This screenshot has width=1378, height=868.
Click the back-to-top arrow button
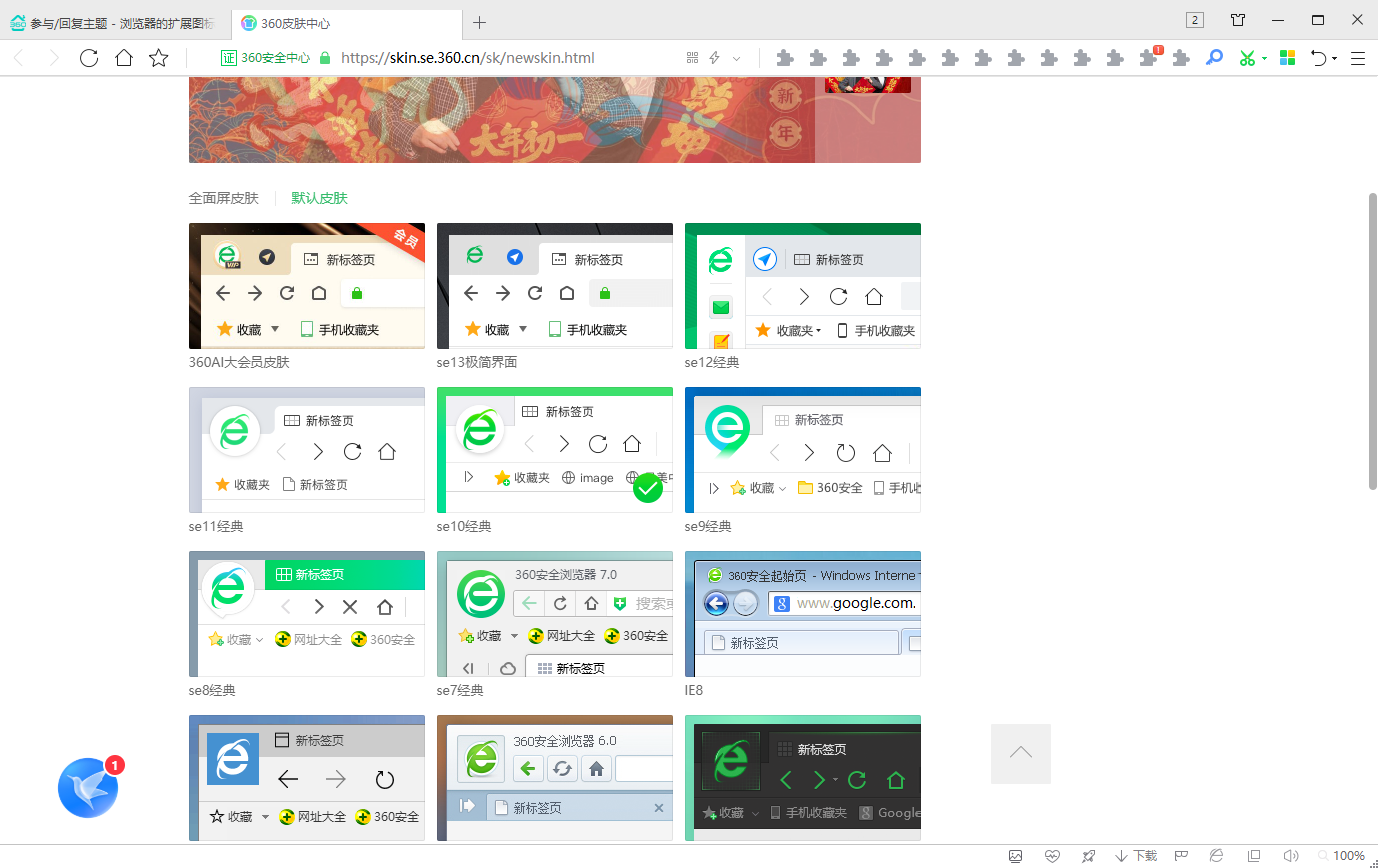pyautogui.click(x=1020, y=753)
